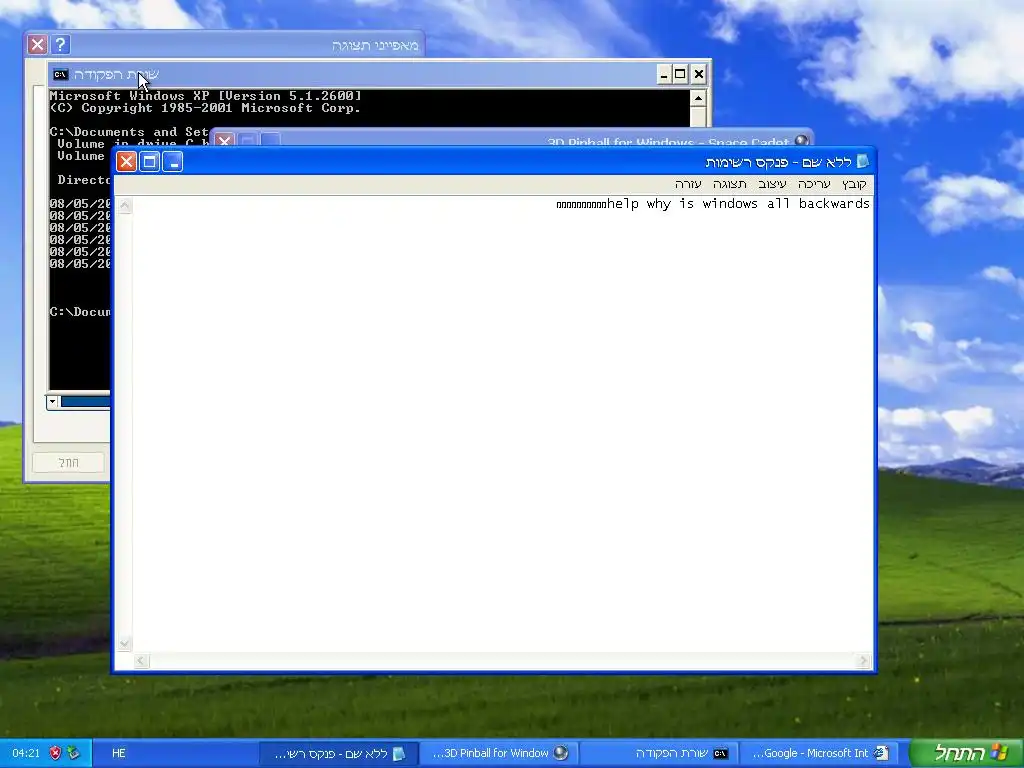Click the green tray icon beside the shield

pos(73,753)
